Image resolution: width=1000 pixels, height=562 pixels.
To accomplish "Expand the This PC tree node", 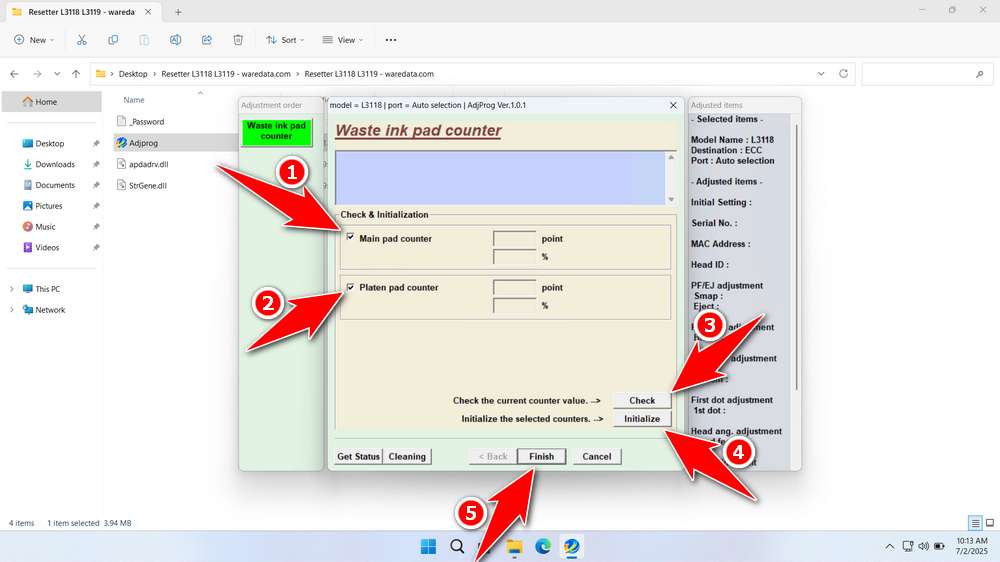I will coord(11,289).
